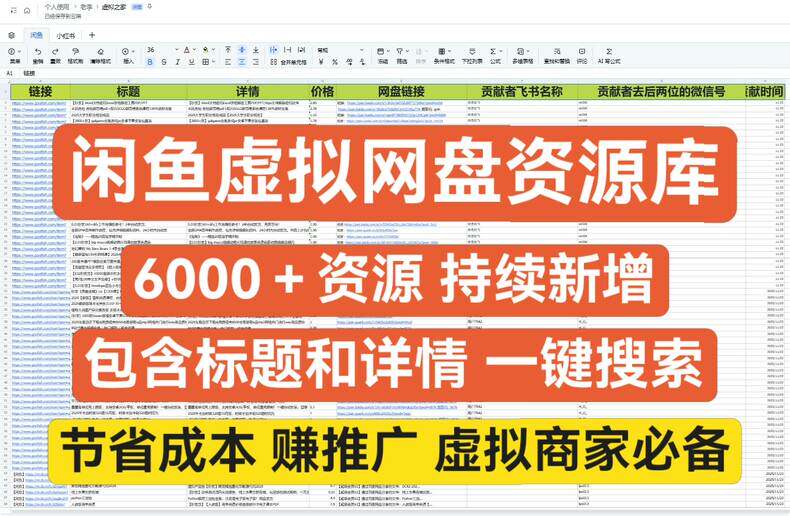Select the 详情 column header cell
Image resolution: width=790 pixels, height=516 pixels.
[247, 92]
